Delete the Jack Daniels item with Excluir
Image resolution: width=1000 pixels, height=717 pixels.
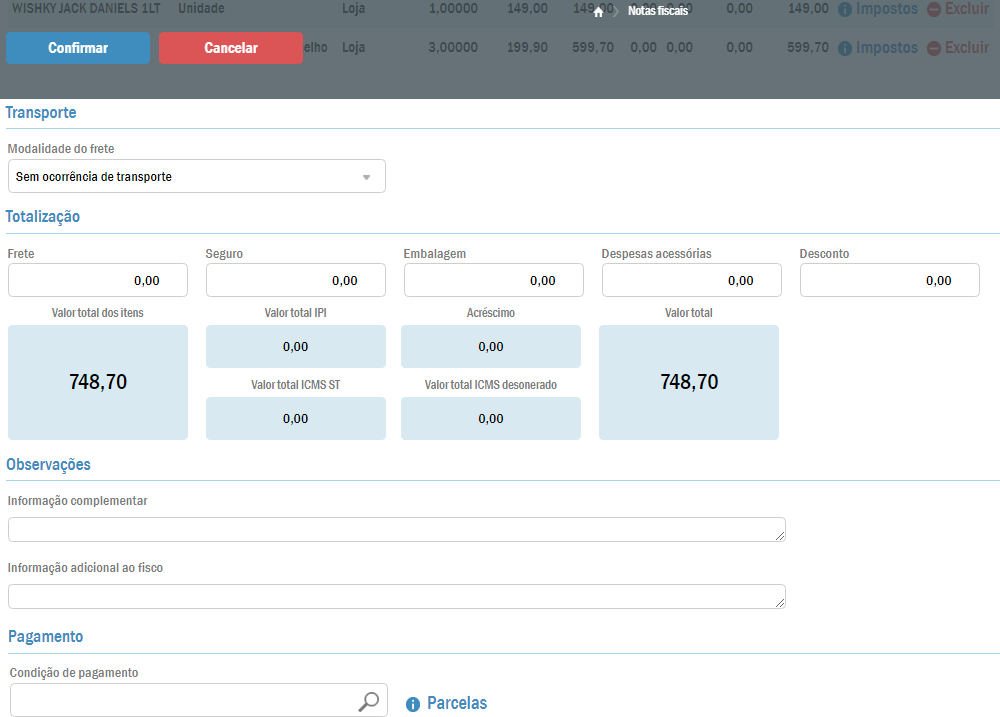(957, 9)
